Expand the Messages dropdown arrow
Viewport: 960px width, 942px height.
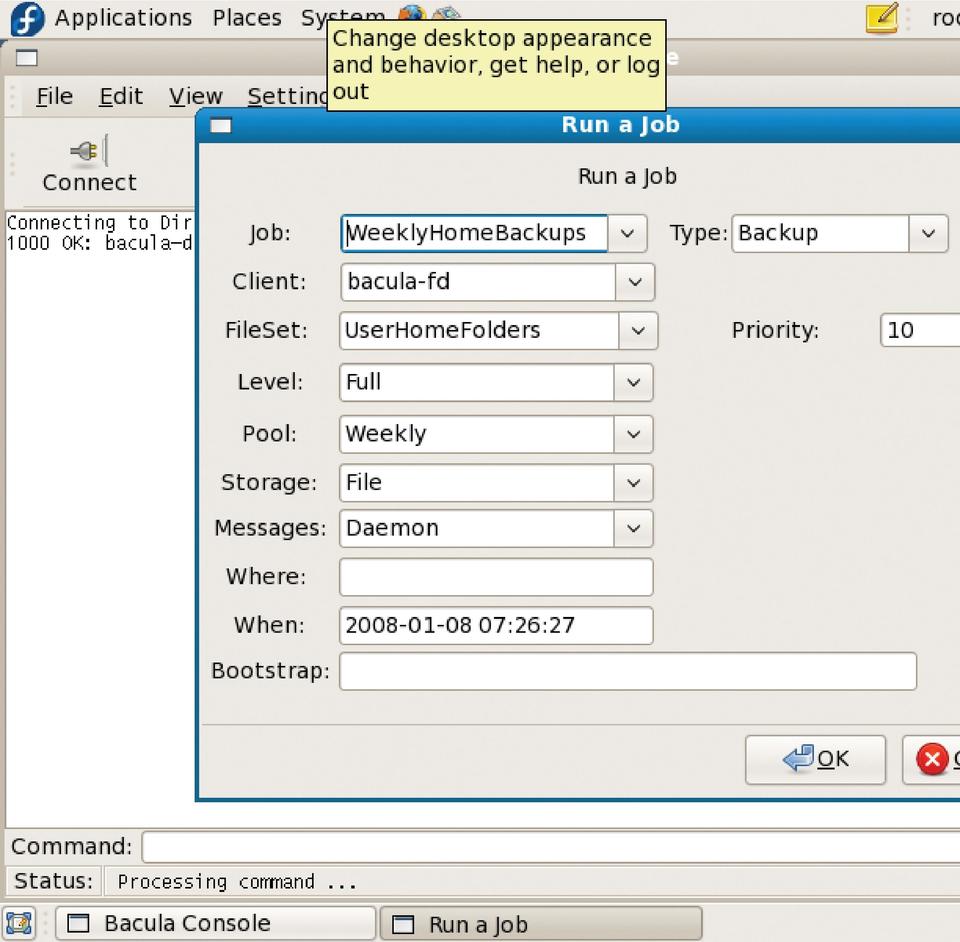point(633,528)
